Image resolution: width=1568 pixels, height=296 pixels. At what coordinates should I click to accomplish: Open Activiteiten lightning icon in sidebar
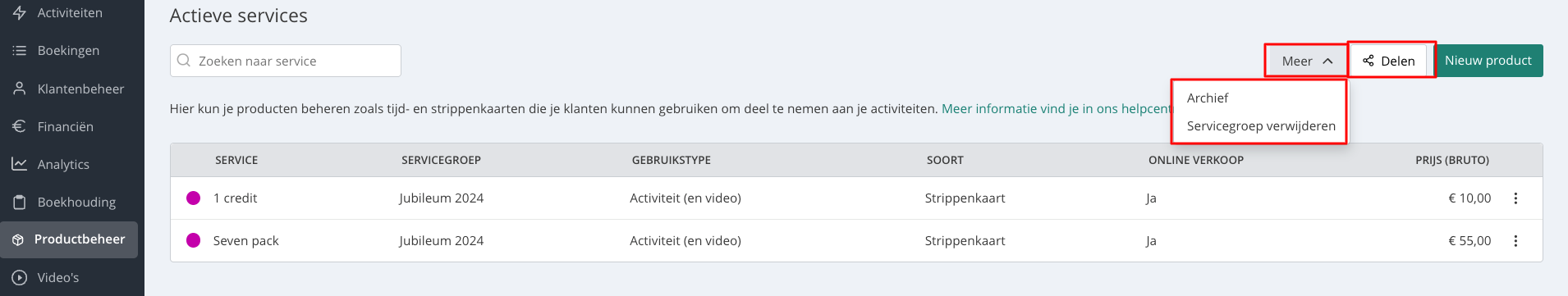click(x=19, y=13)
